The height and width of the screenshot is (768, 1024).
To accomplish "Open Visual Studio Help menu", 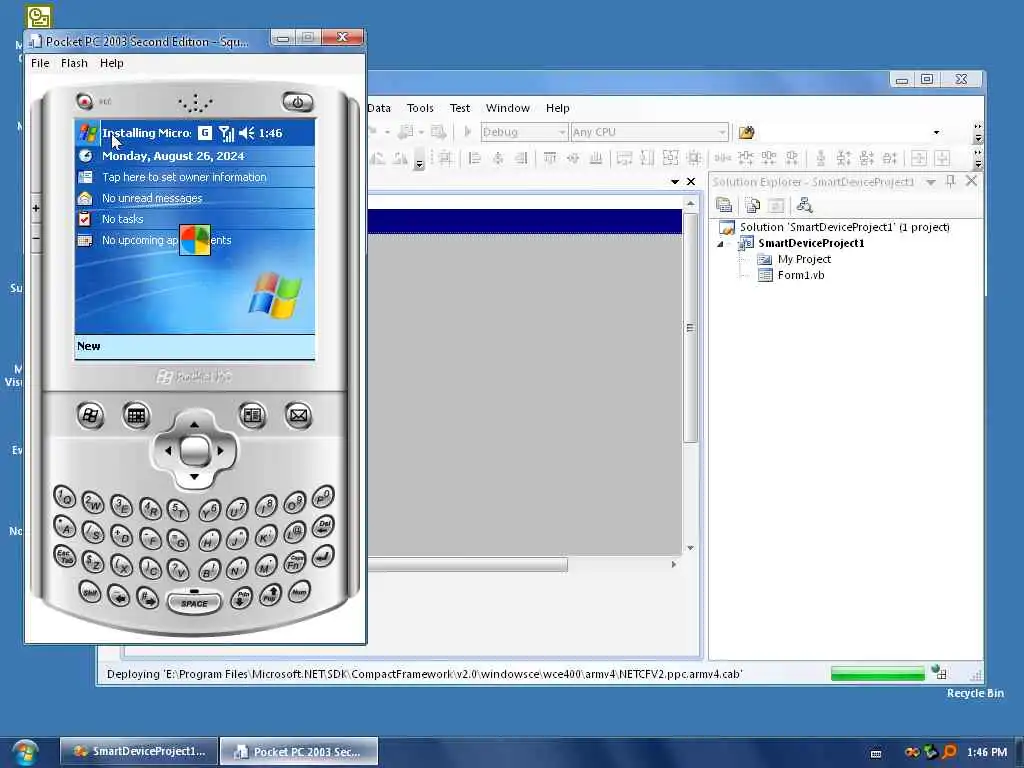I will [558, 108].
